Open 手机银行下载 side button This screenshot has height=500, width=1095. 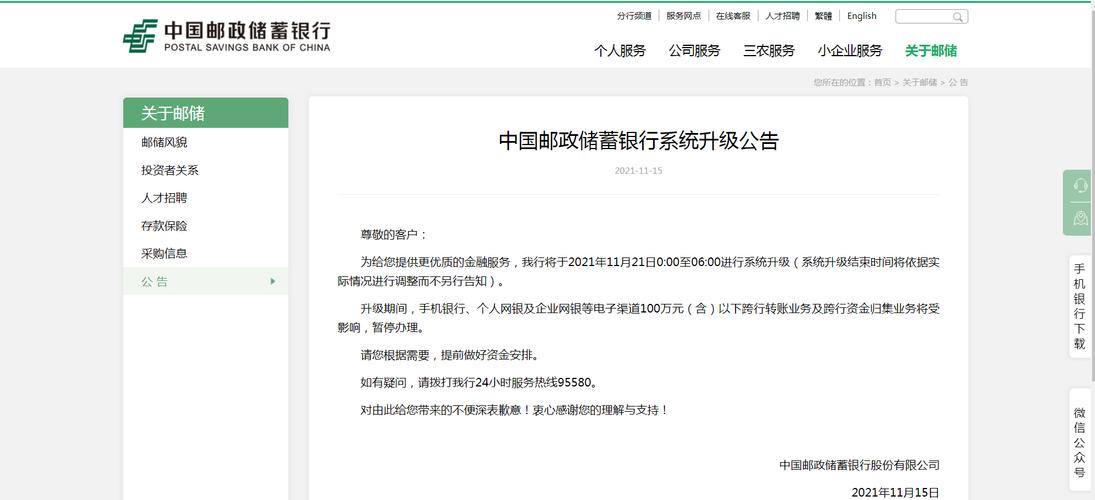1080,307
